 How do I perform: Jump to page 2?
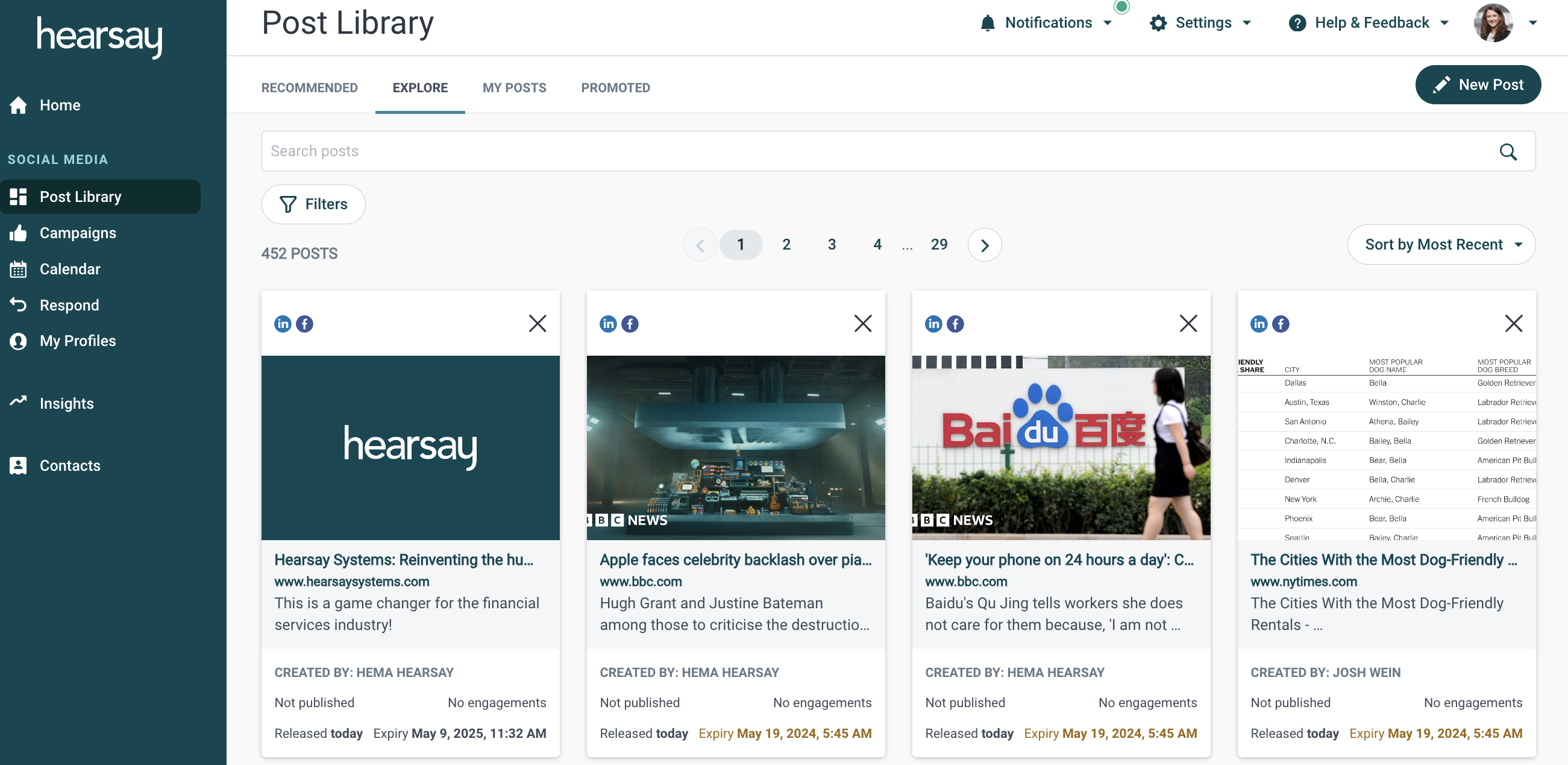(786, 245)
